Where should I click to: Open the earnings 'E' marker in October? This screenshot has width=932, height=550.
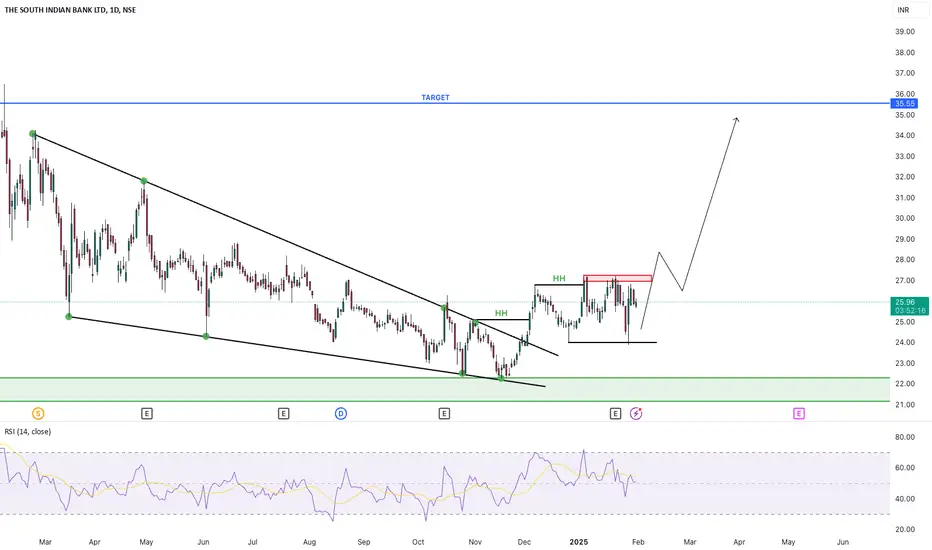coord(444,413)
